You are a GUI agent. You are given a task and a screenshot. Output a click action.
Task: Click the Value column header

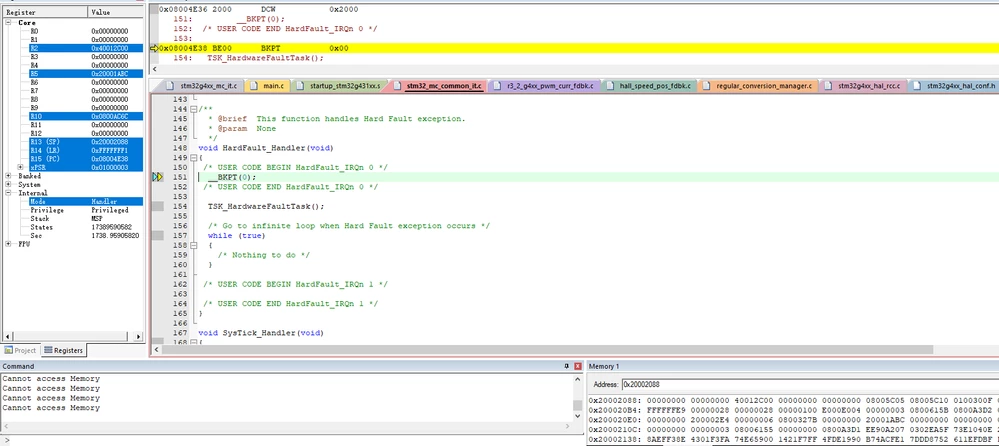tap(116, 12)
